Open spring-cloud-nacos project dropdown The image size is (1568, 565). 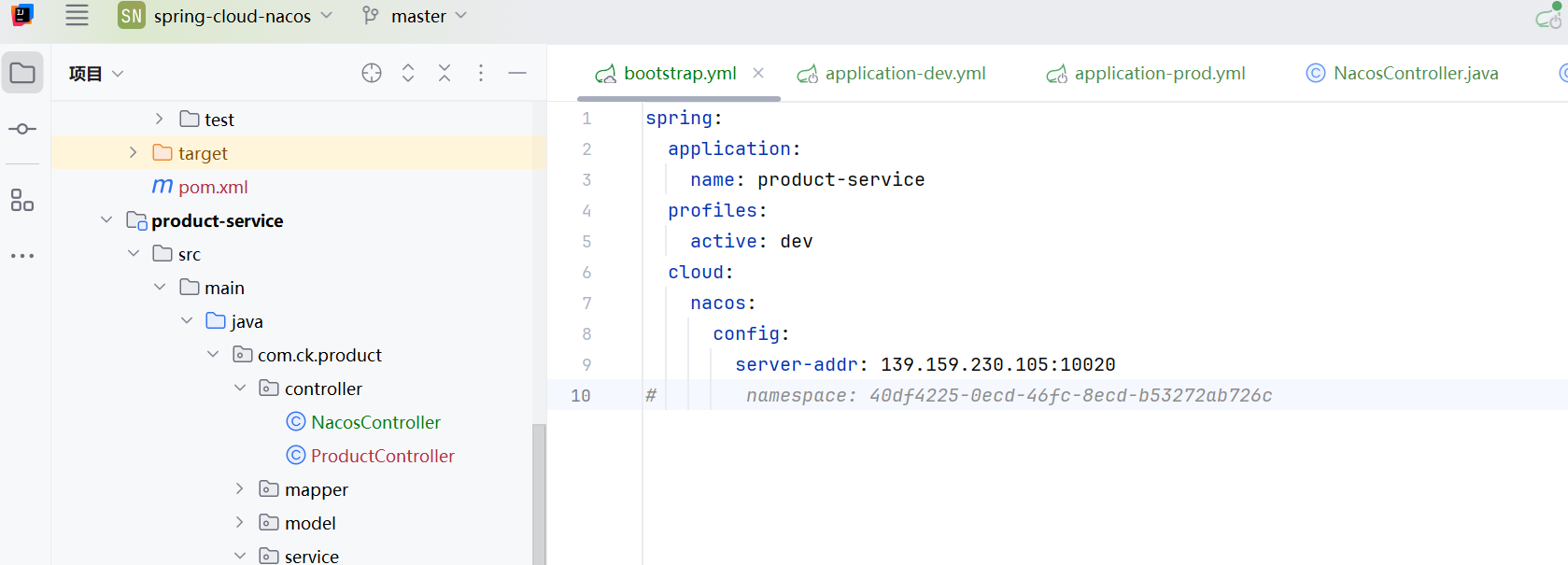coord(243,16)
